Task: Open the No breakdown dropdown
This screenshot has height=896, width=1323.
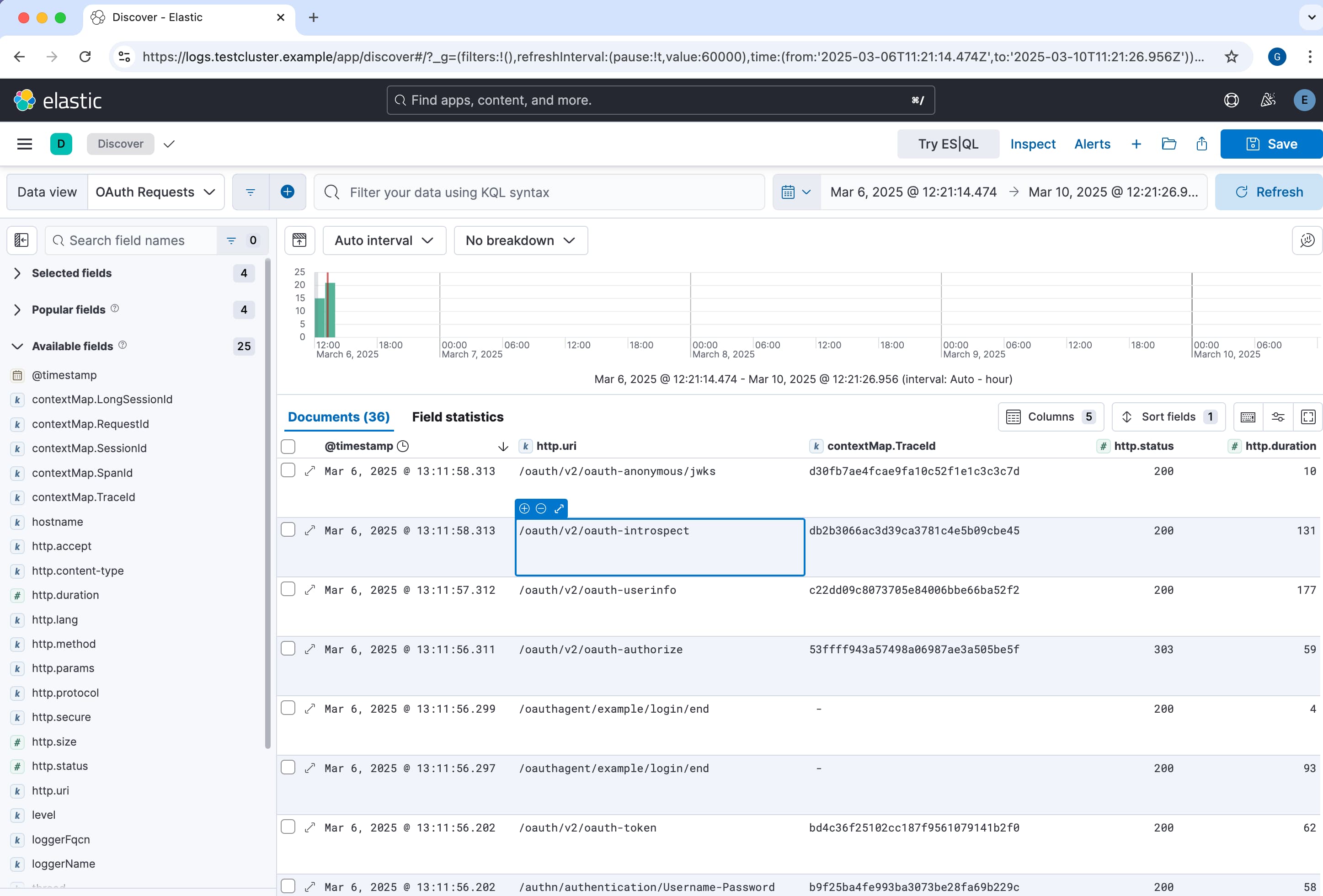Action: pyautogui.click(x=520, y=240)
